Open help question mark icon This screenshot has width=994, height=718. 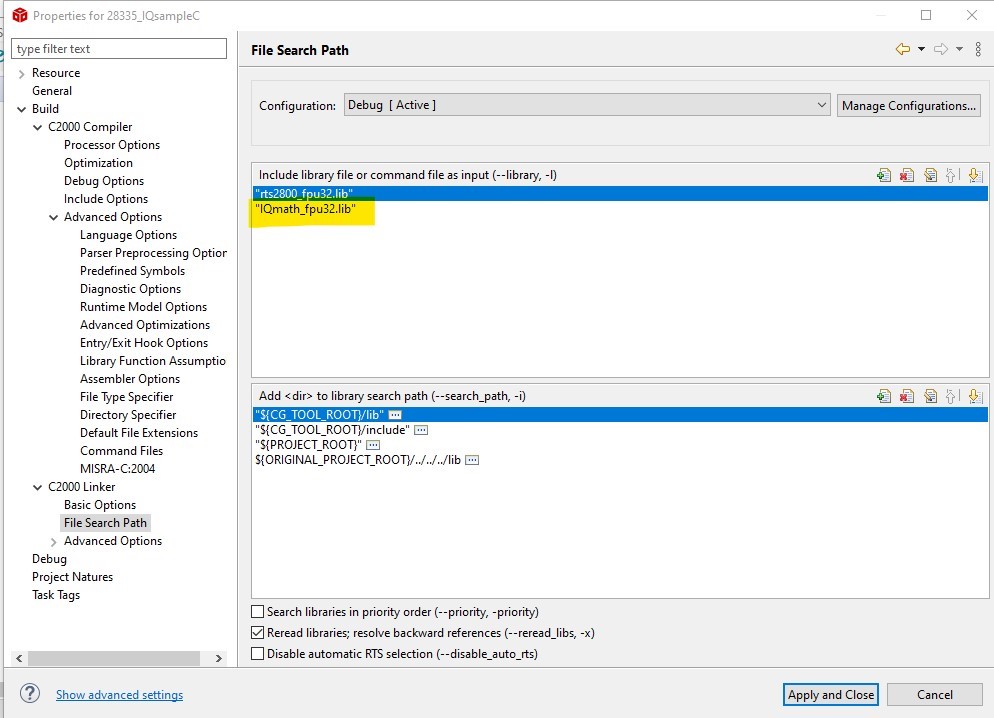(30, 693)
